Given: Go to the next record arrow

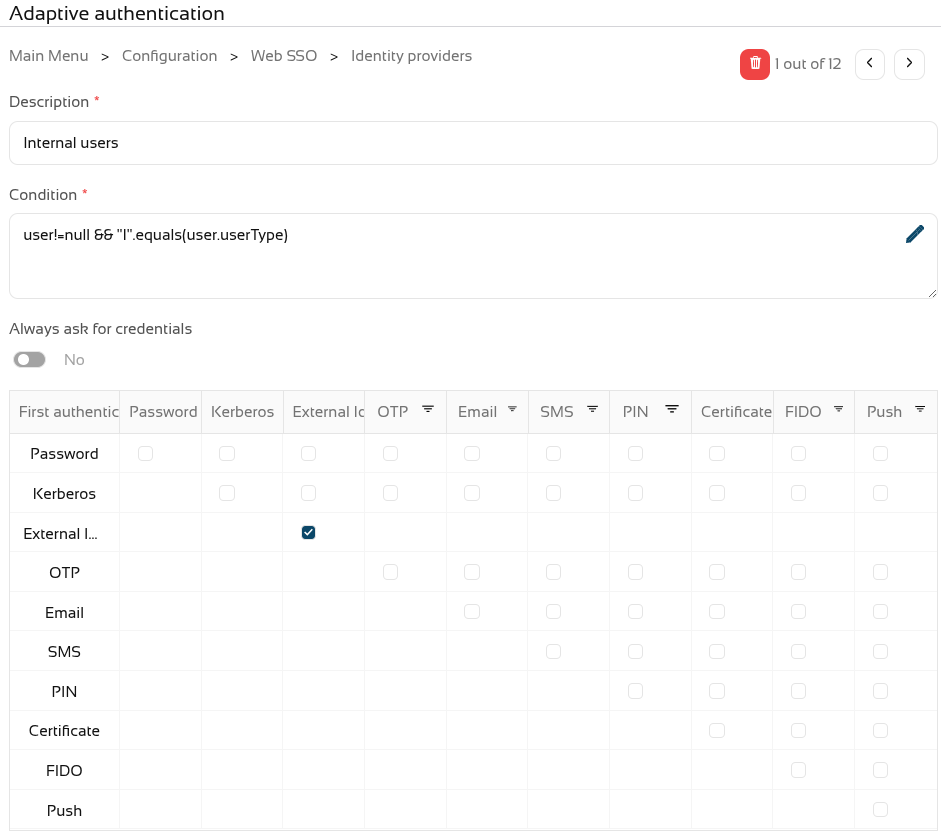Looking at the screenshot, I should (909, 64).
